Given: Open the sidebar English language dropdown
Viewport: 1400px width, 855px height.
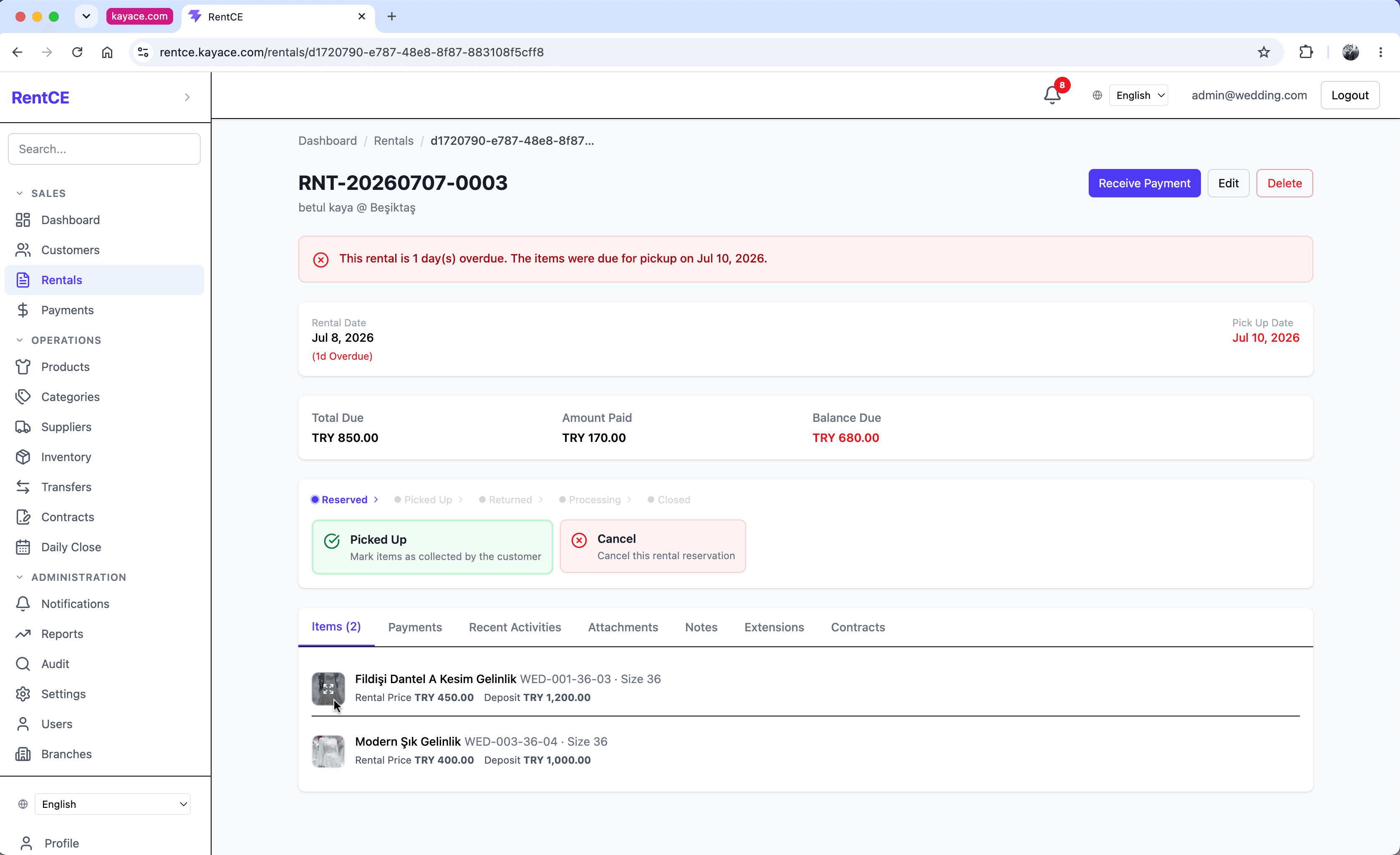Looking at the screenshot, I should [113, 805].
